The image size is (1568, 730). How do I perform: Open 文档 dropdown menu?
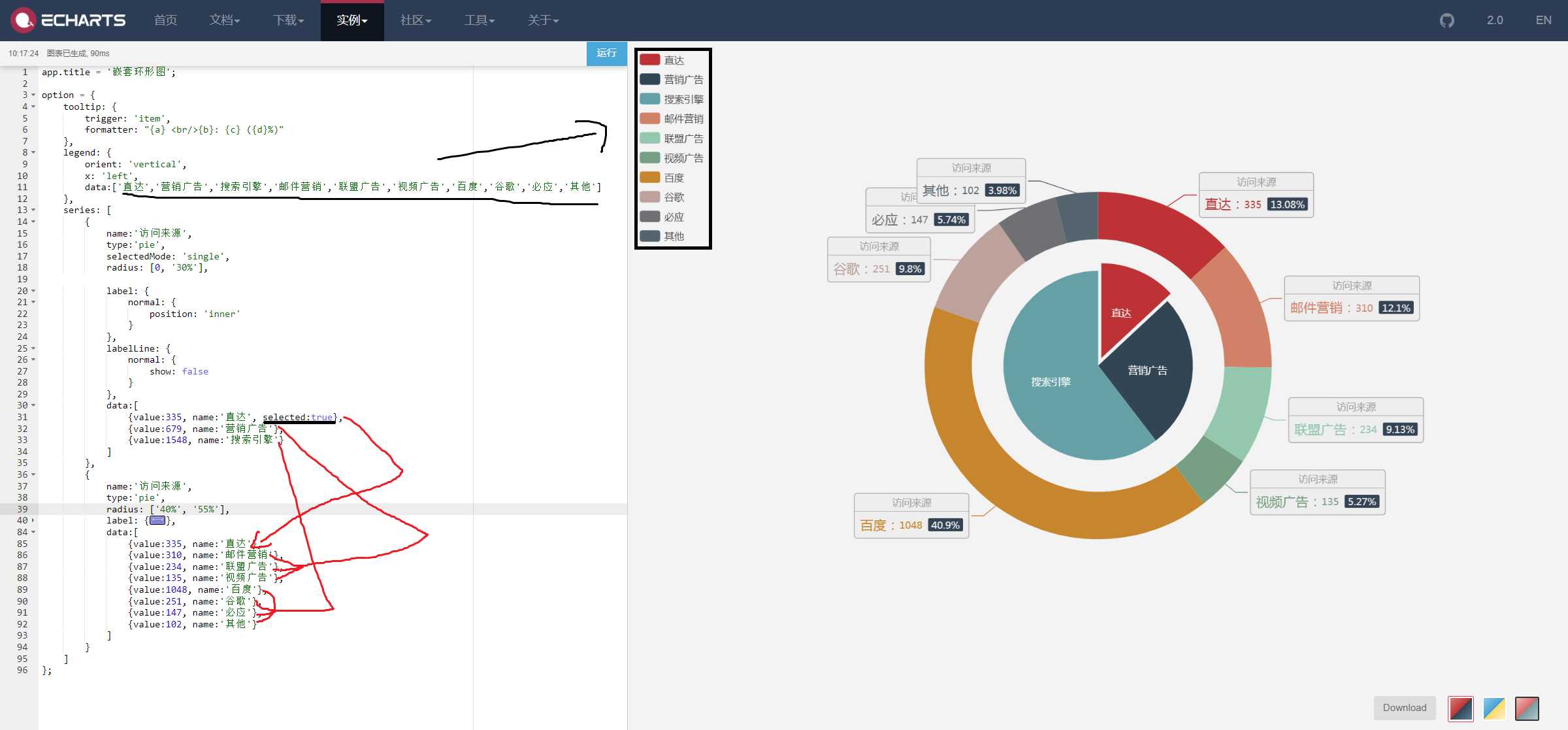pos(225,20)
